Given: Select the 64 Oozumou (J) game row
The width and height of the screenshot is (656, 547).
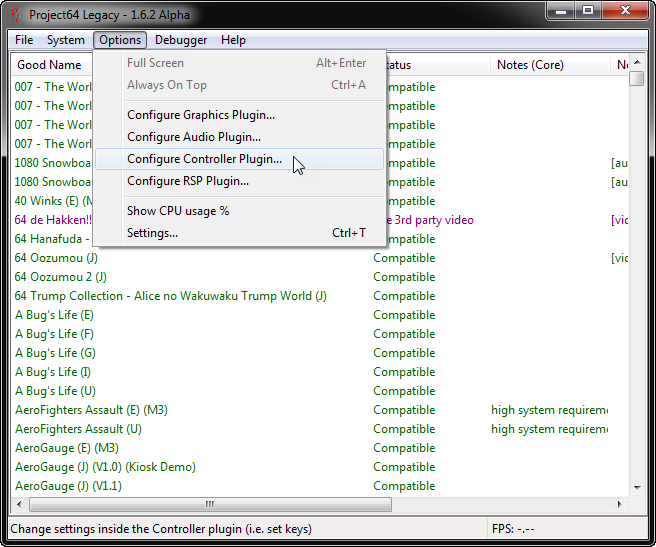Looking at the screenshot, I should coord(320,258).
